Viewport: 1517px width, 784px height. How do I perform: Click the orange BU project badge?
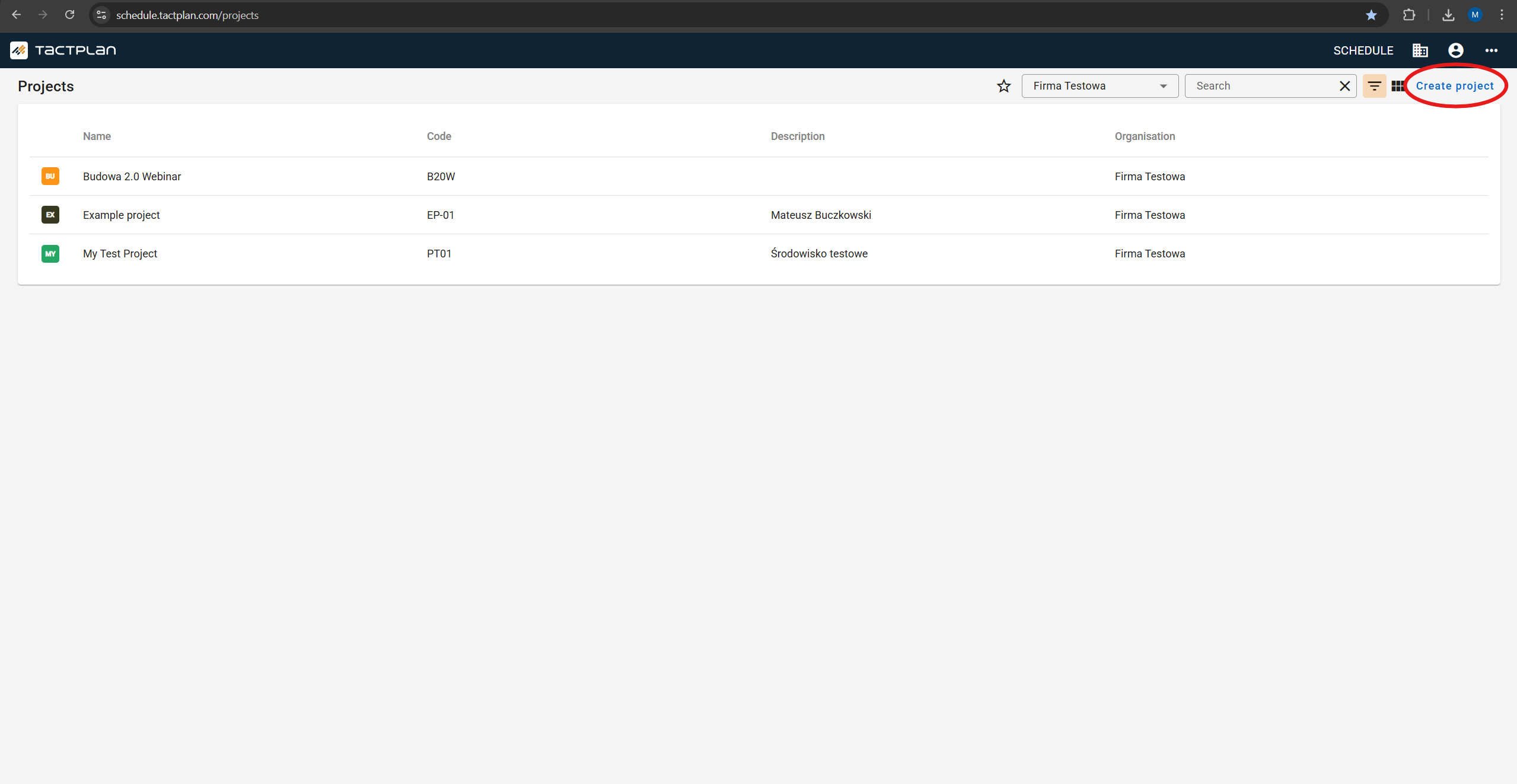(50, 176)
